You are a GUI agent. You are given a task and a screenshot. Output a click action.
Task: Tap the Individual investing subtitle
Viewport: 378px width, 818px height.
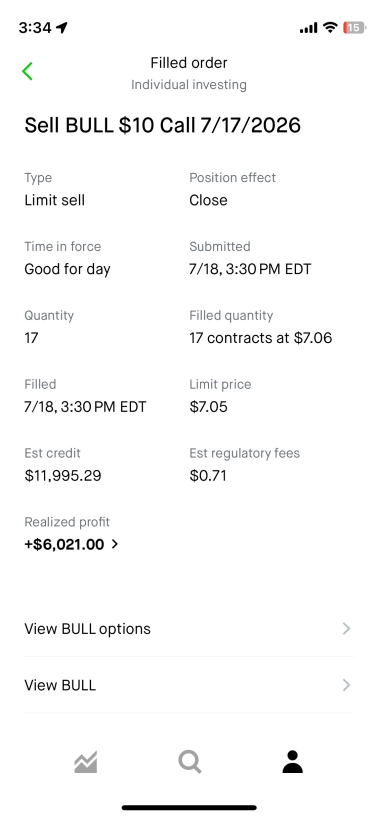pyautogui.click(x=189, y=85)
